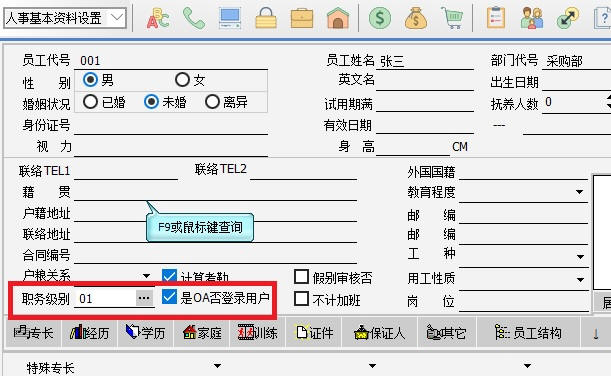611x376 pixels.
Task: Click the clipboard toolbar icon
Action: point(496,18)
